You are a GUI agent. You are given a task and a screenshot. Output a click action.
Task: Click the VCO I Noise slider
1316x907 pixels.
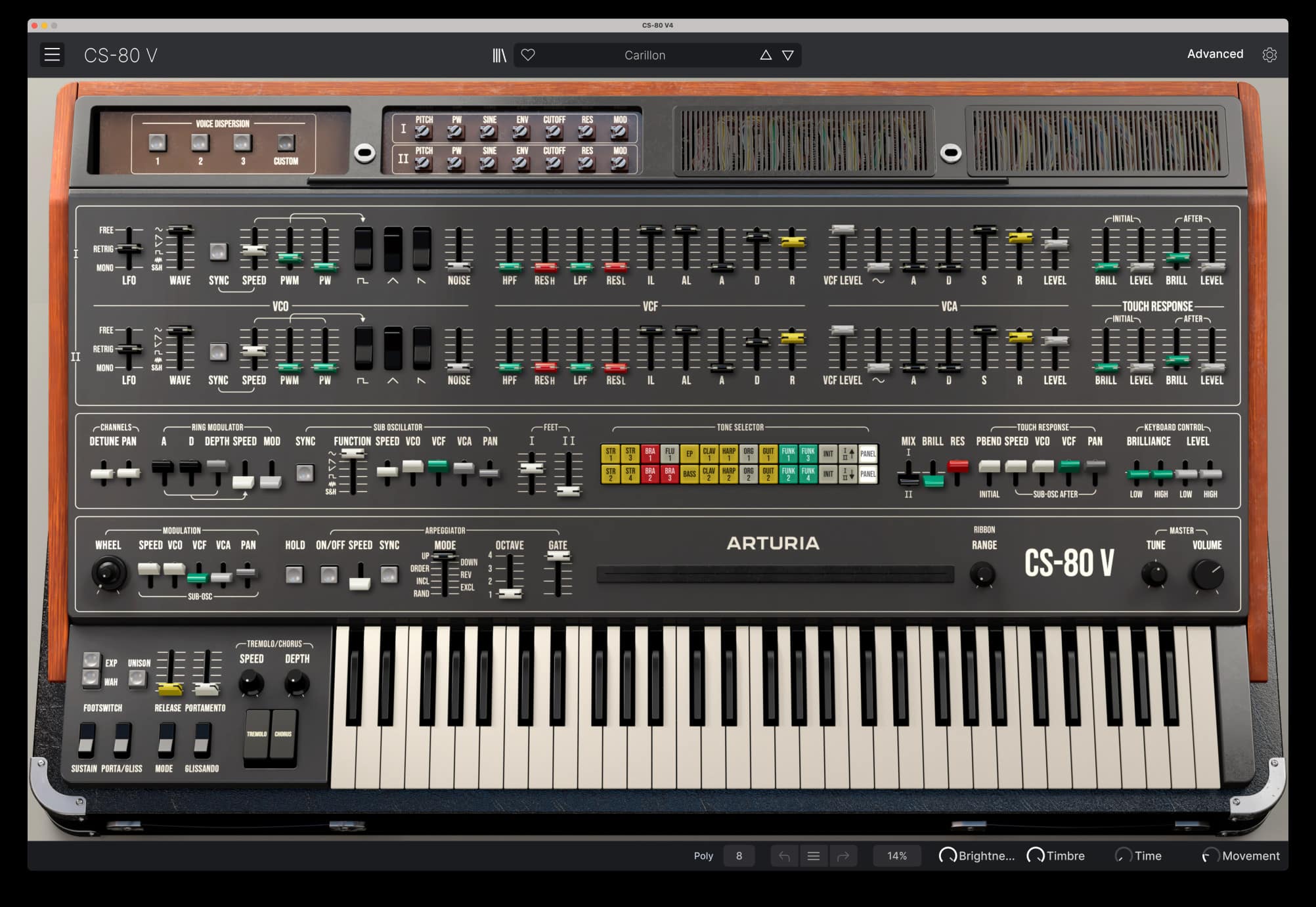[x=458, y=249]
